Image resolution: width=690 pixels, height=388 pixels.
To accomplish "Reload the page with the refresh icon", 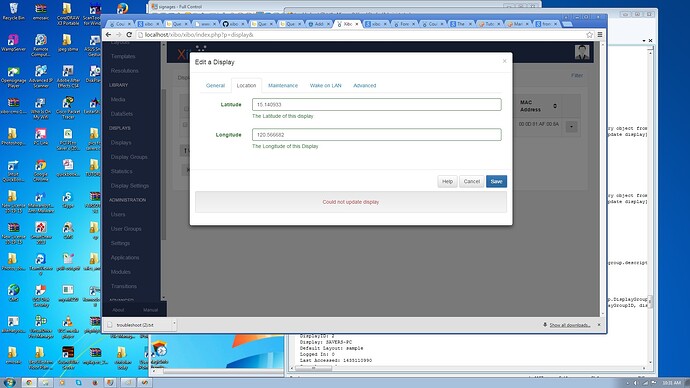I will [x=129, y=34].
